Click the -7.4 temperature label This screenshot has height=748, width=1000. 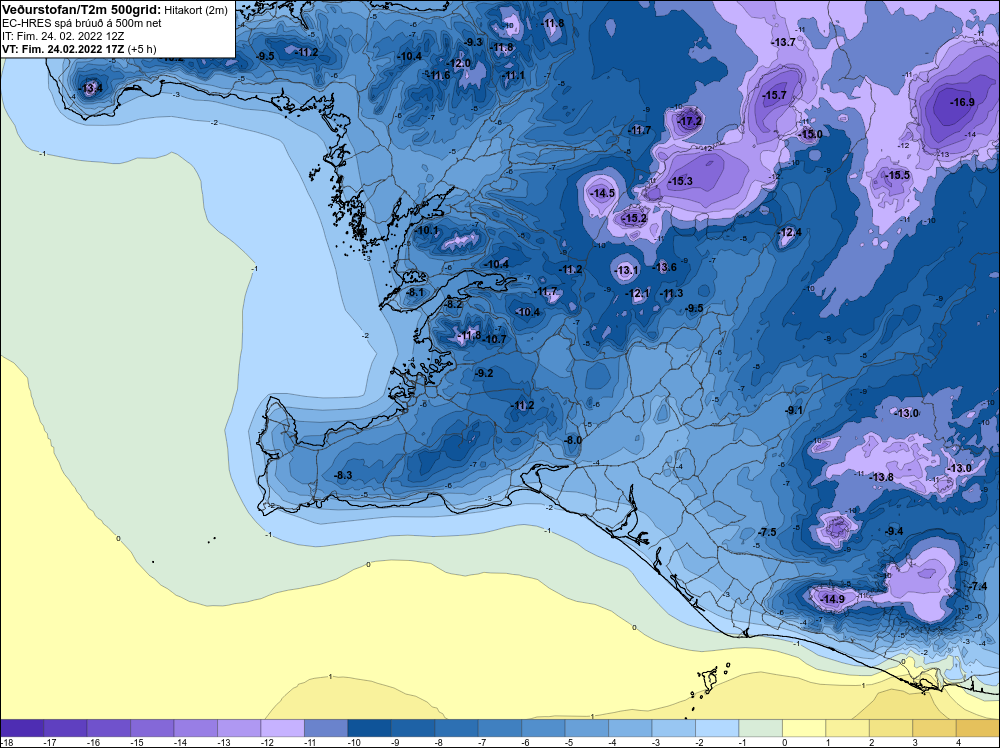[x=978, y=586]
